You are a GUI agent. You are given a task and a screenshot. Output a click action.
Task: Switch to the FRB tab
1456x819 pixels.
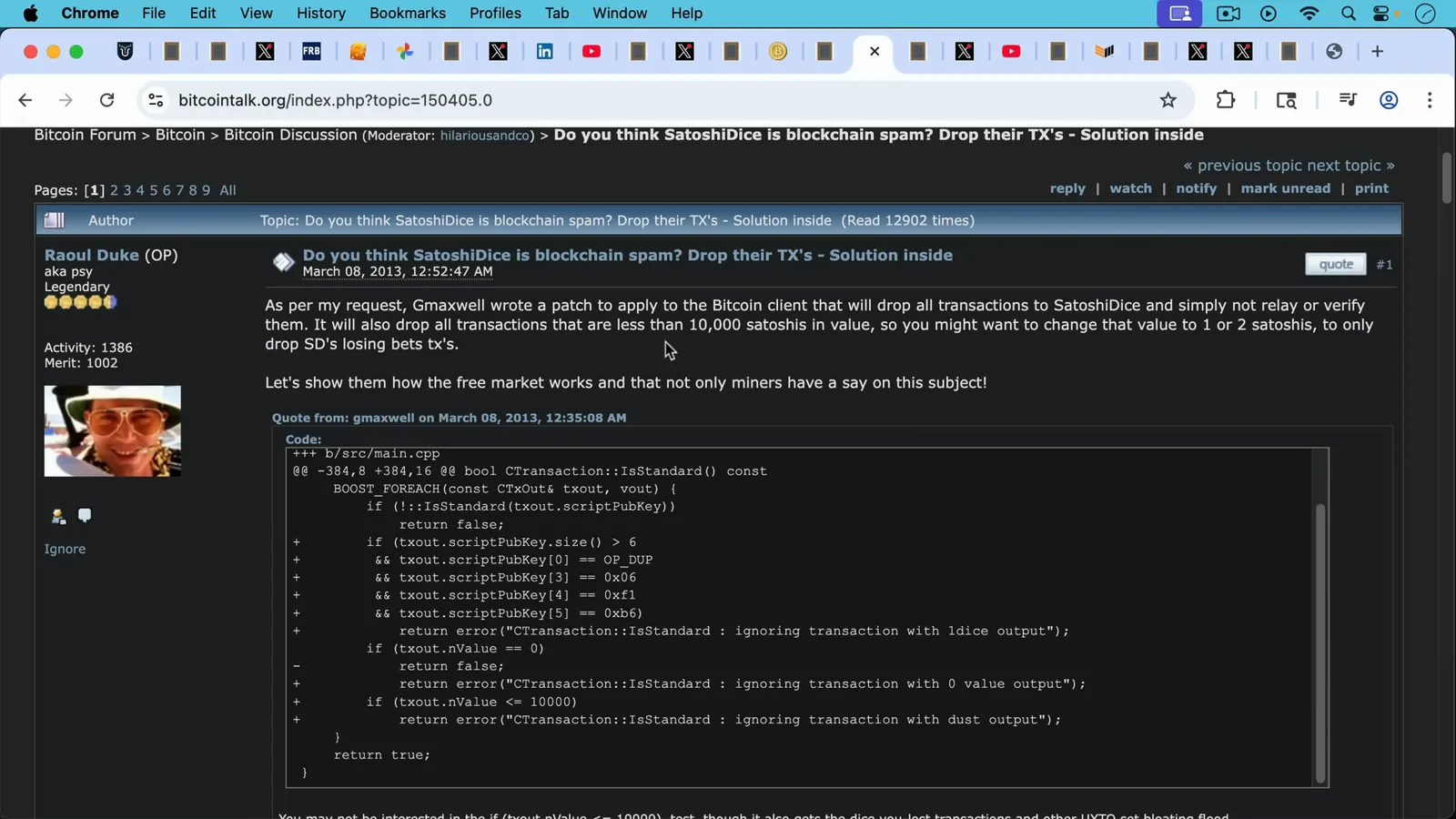click(311, 52)
